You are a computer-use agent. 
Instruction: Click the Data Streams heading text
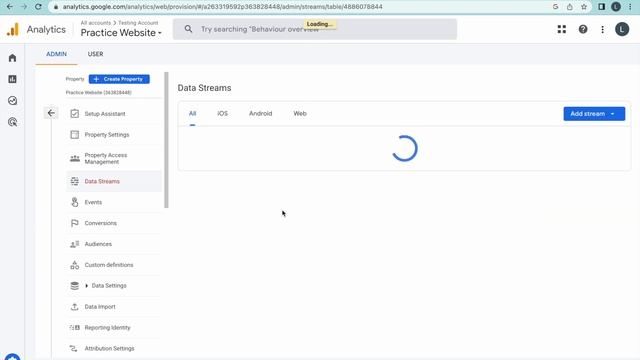(x=204, y=88)
